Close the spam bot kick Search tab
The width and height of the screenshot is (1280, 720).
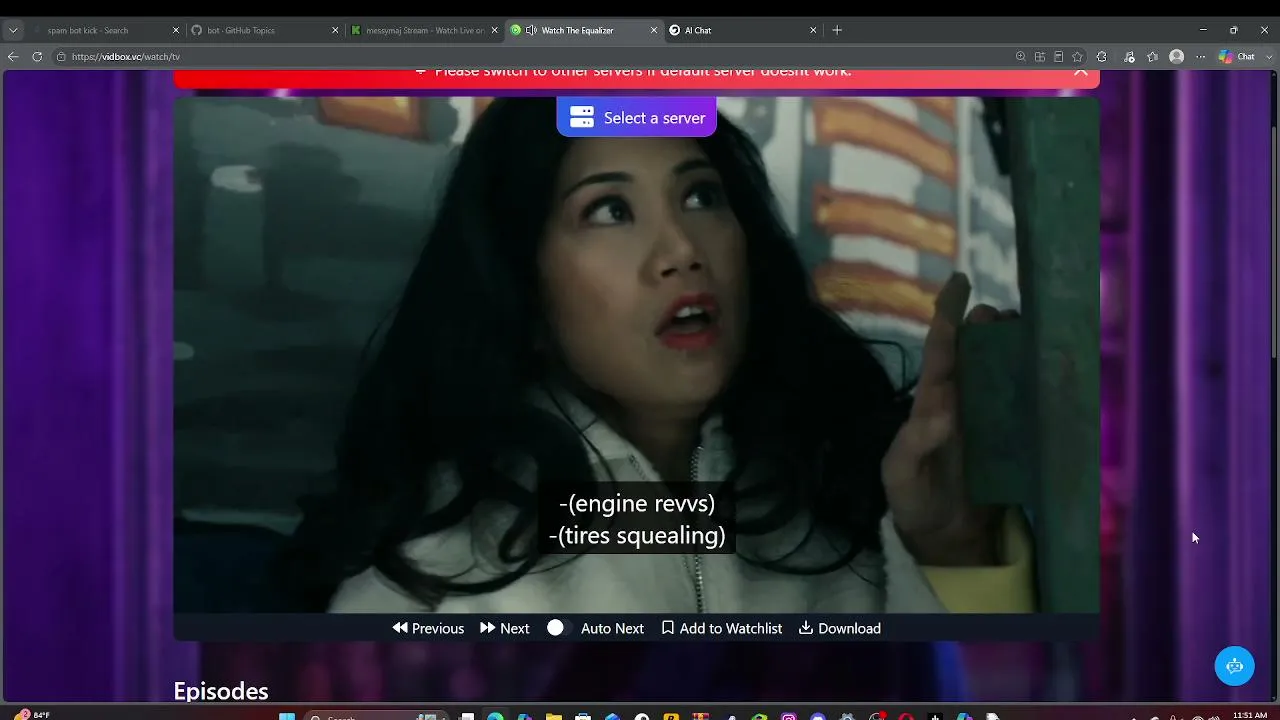pos(176,30)
